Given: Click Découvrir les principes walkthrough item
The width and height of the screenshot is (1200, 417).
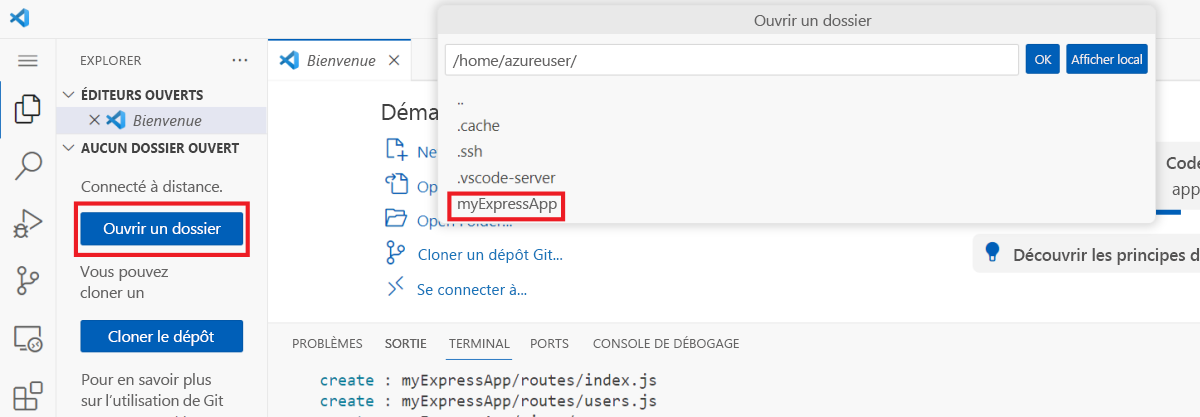Looking at the screenshot, I should coord(1087,253).
